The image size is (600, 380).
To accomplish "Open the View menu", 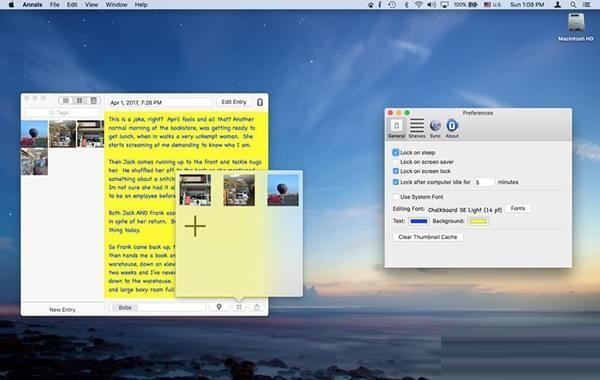I will click(x=91, y=5).
